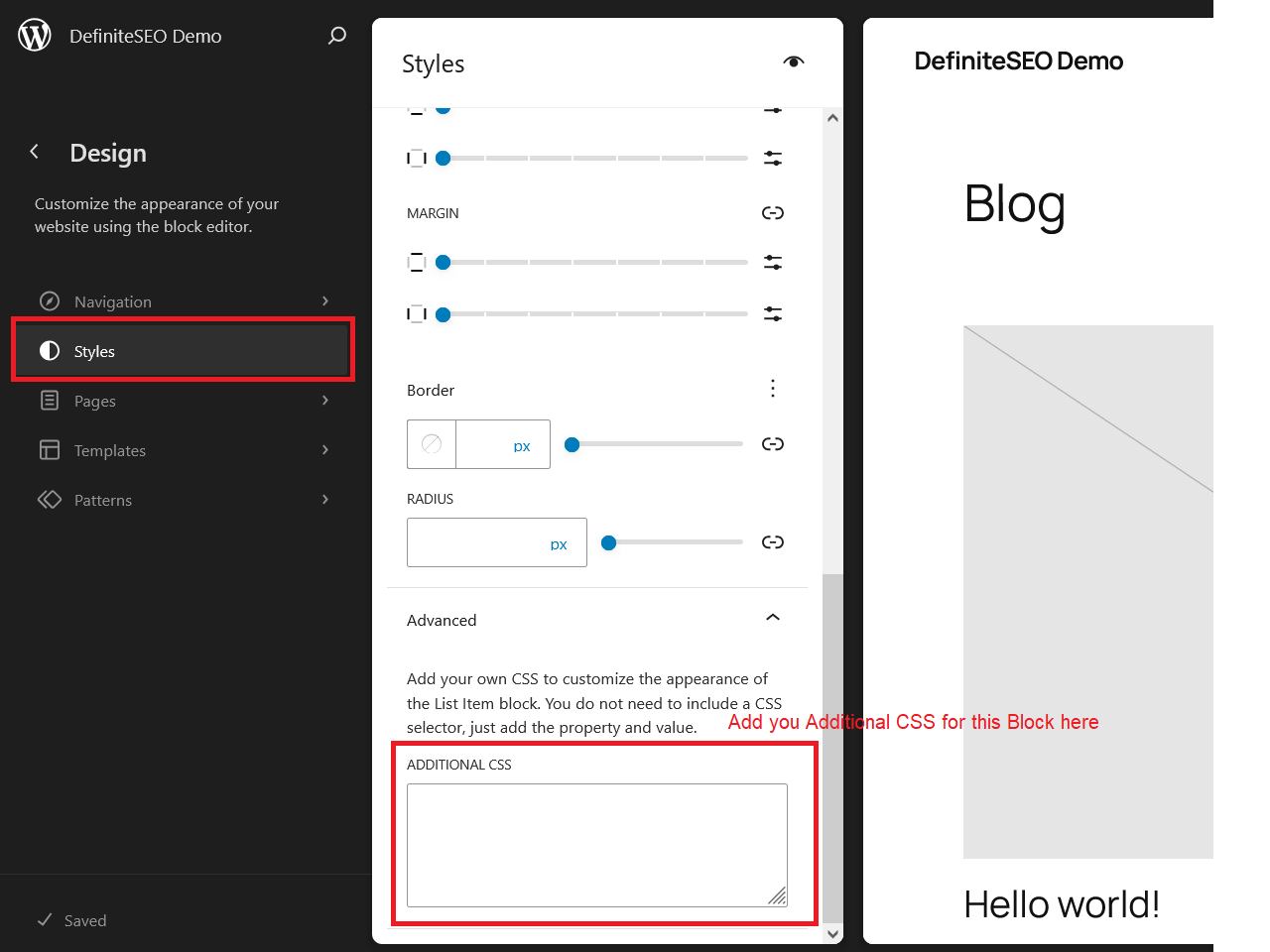
Task: Expand Pages submenu chevron
Action: [x=325, y=401]
